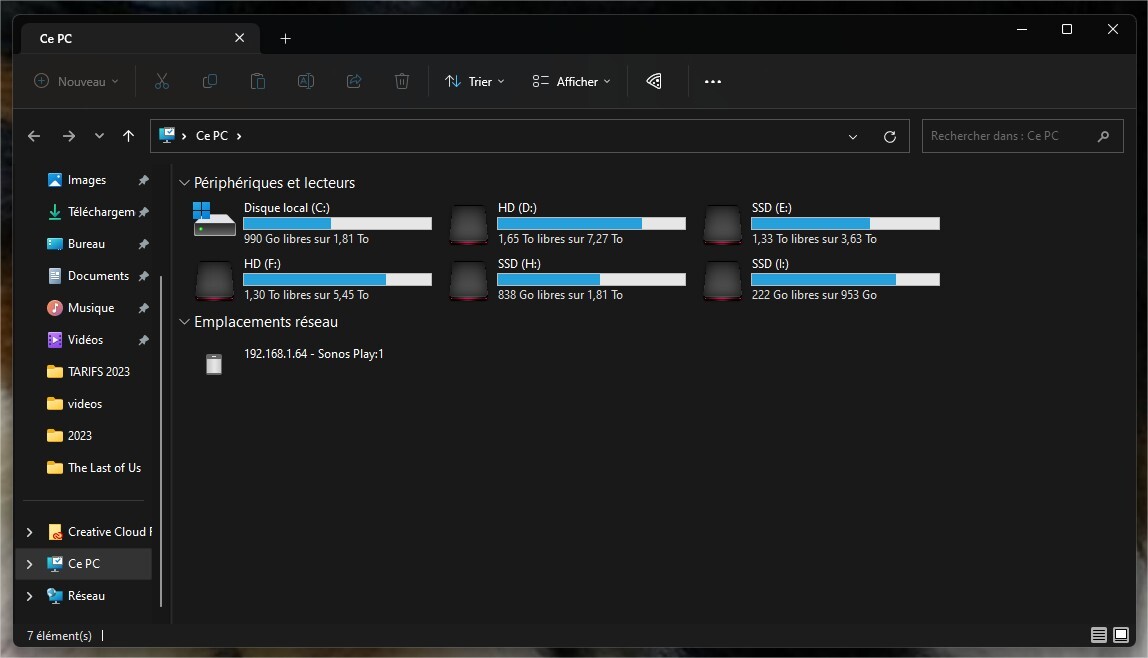This screenshot has width=1148, height=658.
Task: Click the PC icon in address bar
Action: 167,135
